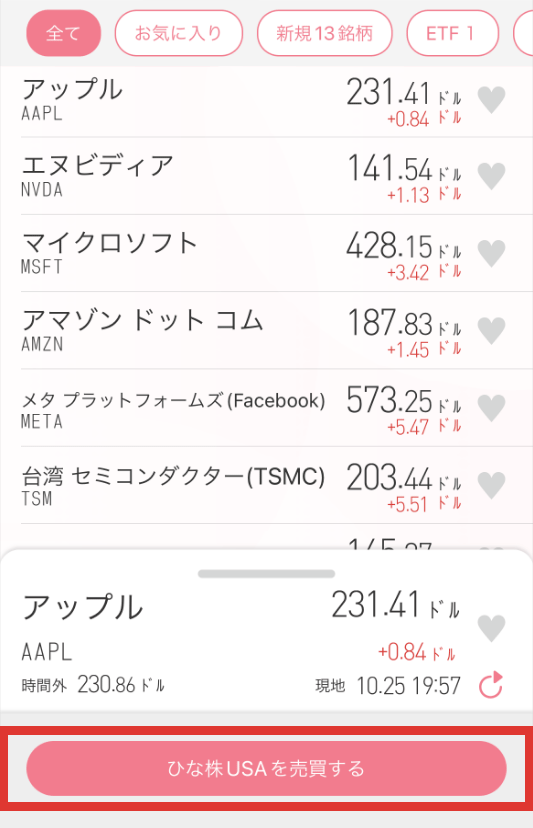Toggle favorite heart for Microsoft MSFT
The image size is (533, 828).
coord(491,253)
